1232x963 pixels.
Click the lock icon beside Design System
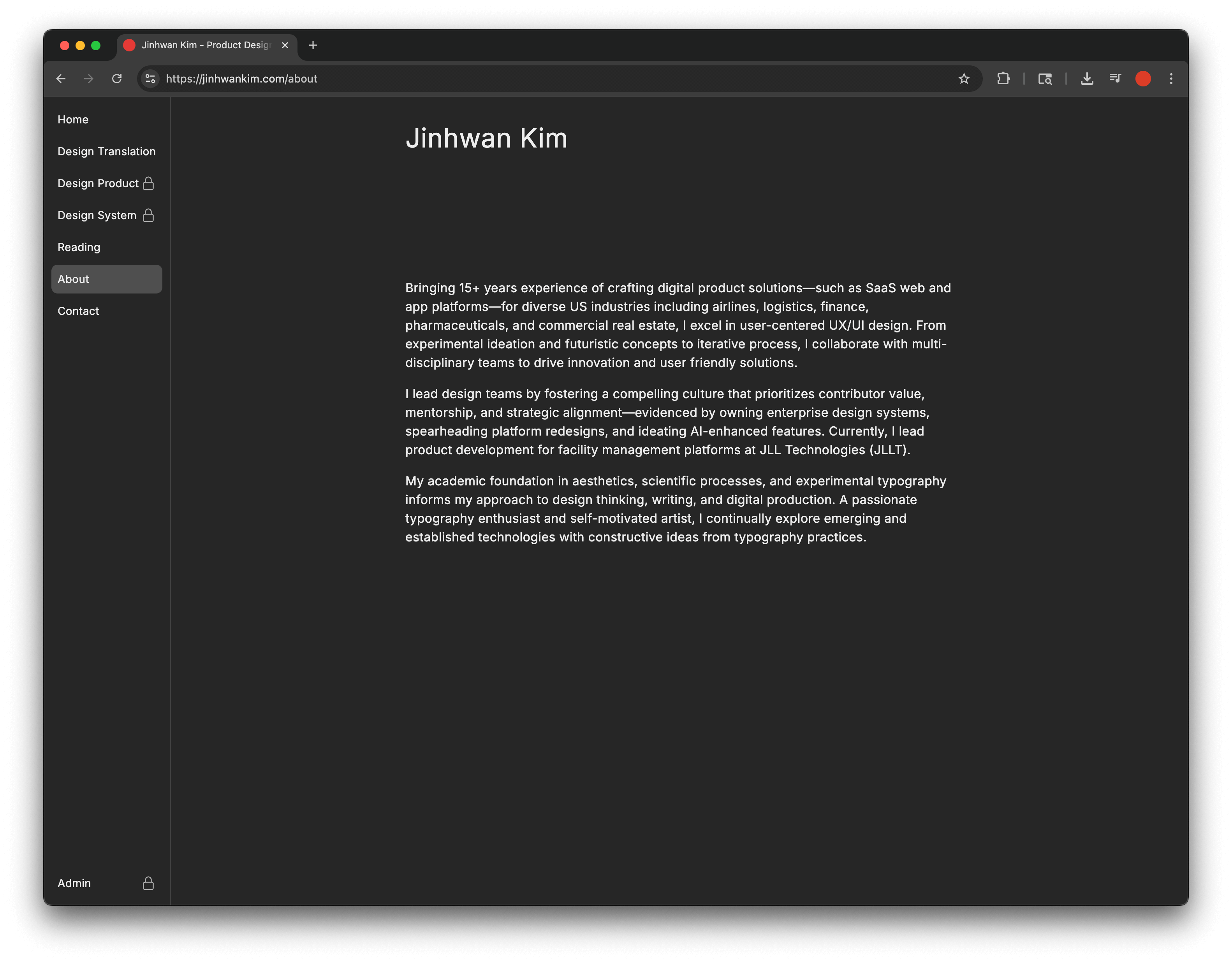click(148, 215)
